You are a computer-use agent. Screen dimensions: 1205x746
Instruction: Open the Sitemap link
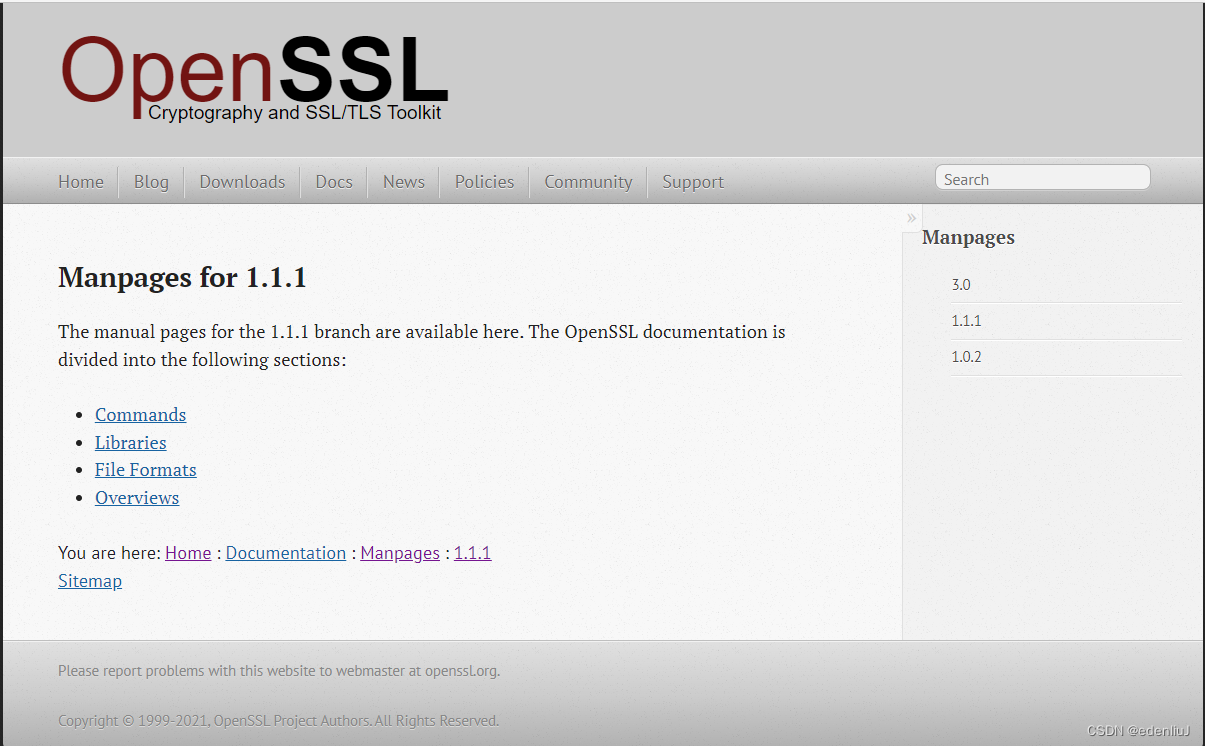[90, 581]
